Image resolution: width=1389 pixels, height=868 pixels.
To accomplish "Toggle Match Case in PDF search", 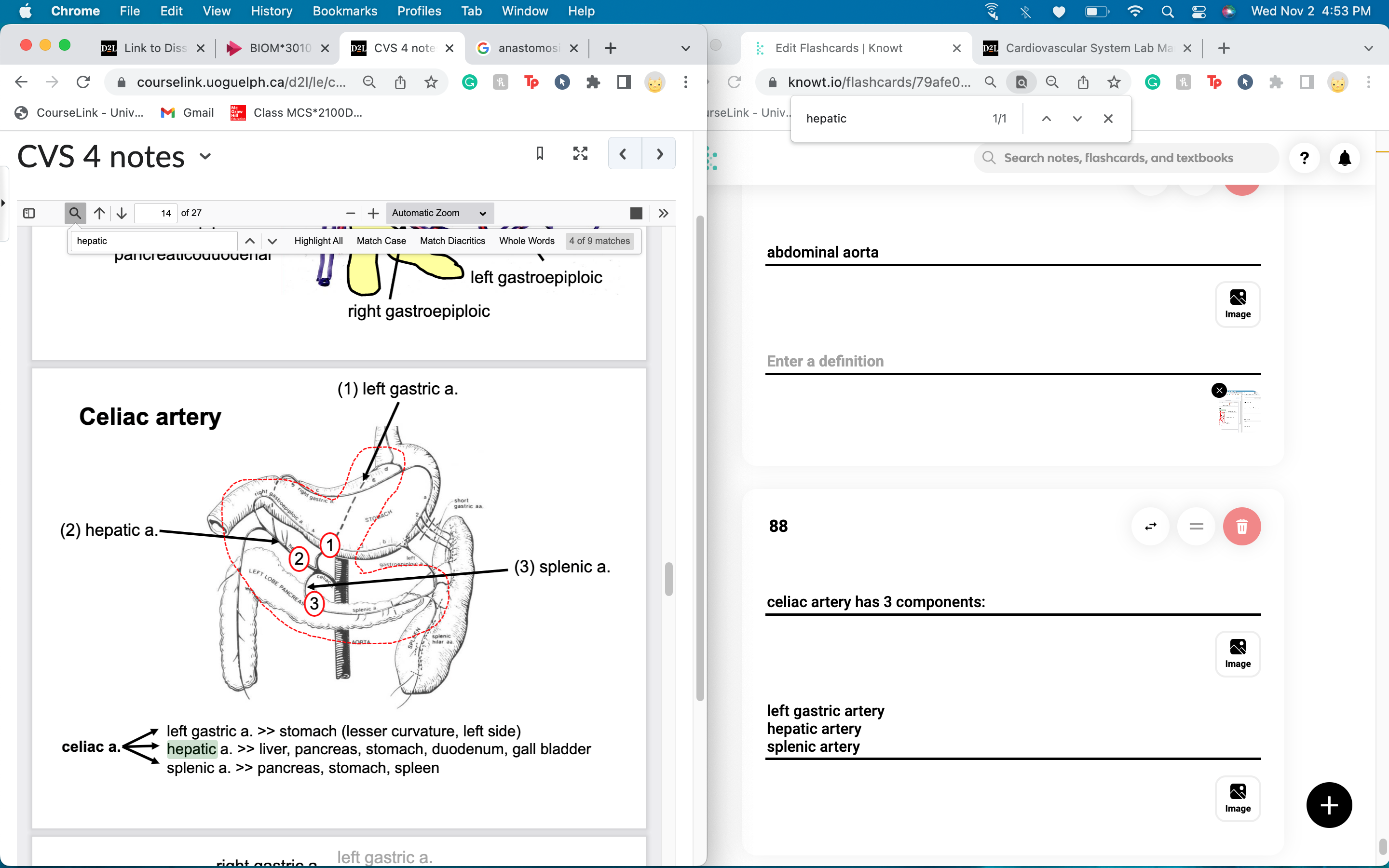I will point(381,241).
